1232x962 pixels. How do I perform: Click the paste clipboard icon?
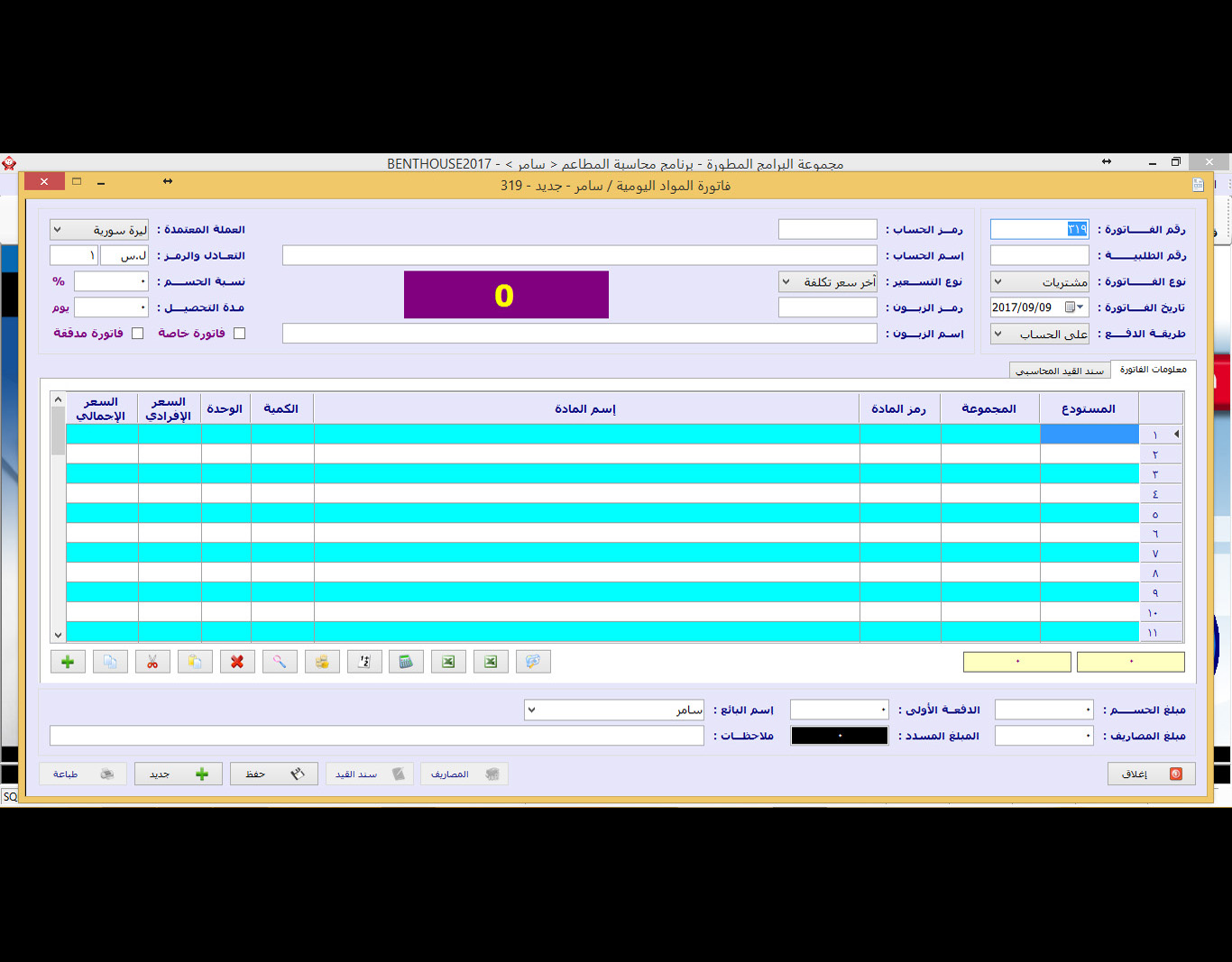point(195,662)
